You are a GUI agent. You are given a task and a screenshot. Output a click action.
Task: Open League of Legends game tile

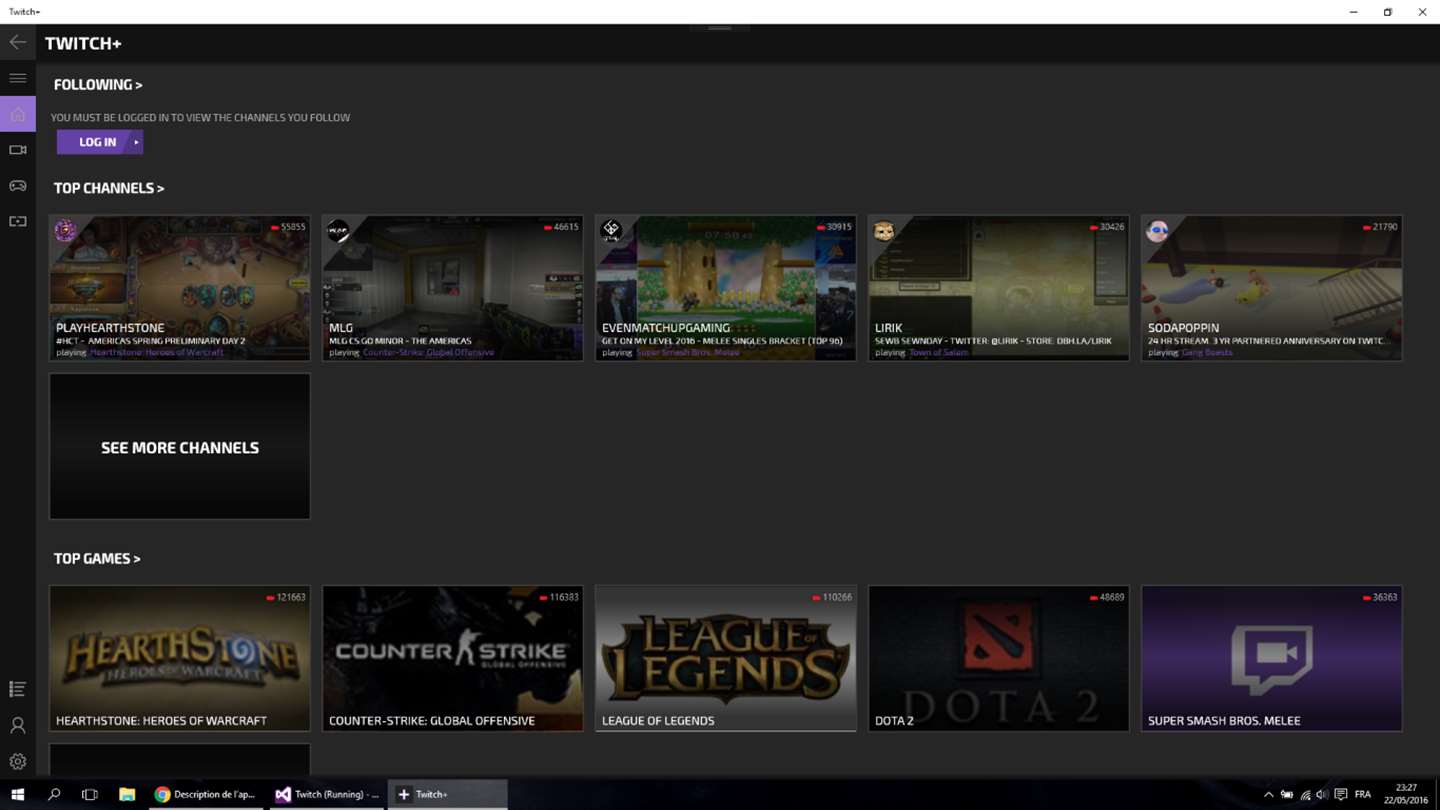[x=726, y=658]
